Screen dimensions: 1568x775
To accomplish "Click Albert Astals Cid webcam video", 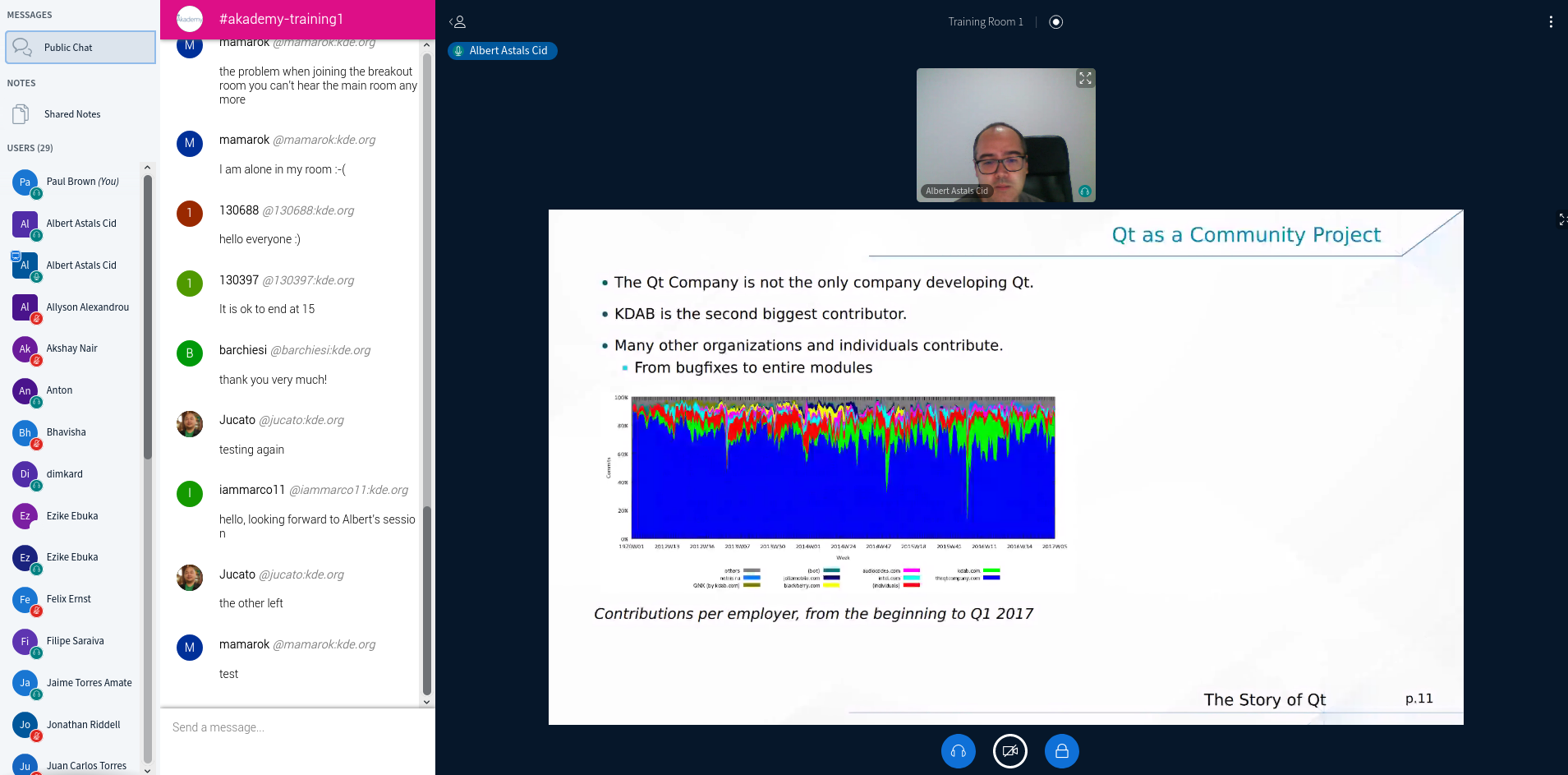I will 1006,136.
